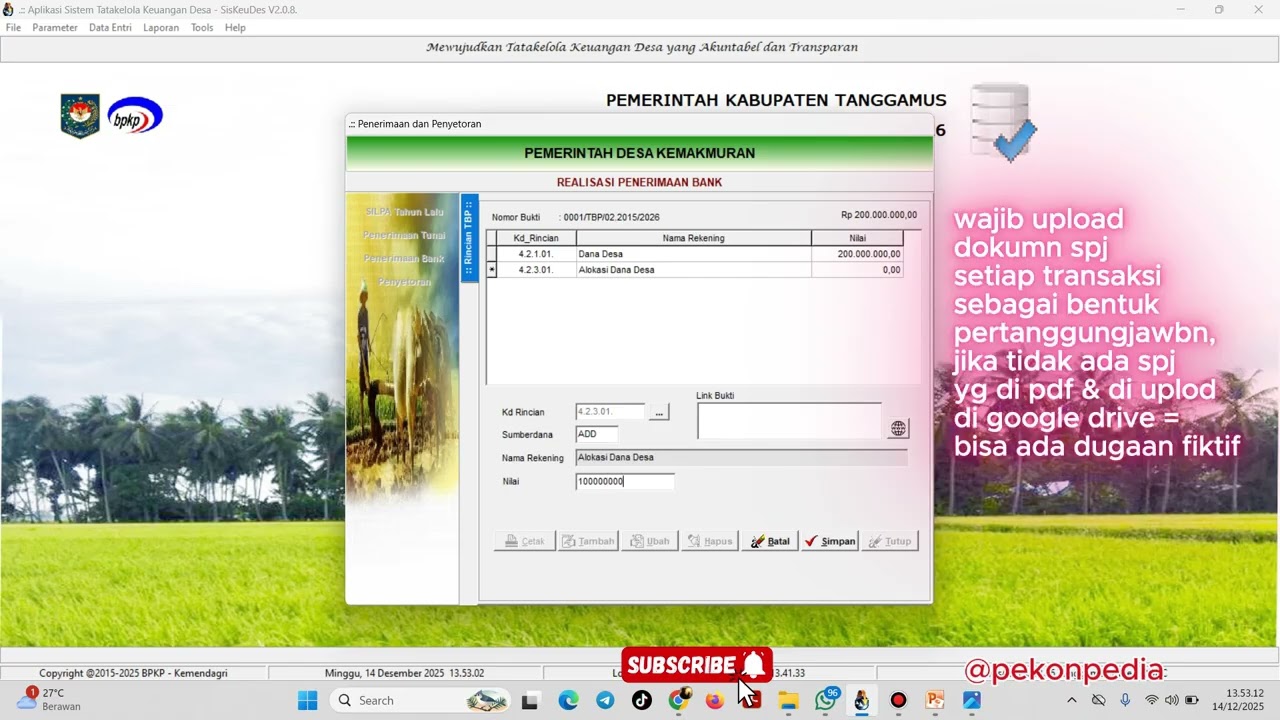This screenshot has height=720, width=1280.
Task: Click the Sumberdana field containing ADD
Action: click(x=597, y=434)
